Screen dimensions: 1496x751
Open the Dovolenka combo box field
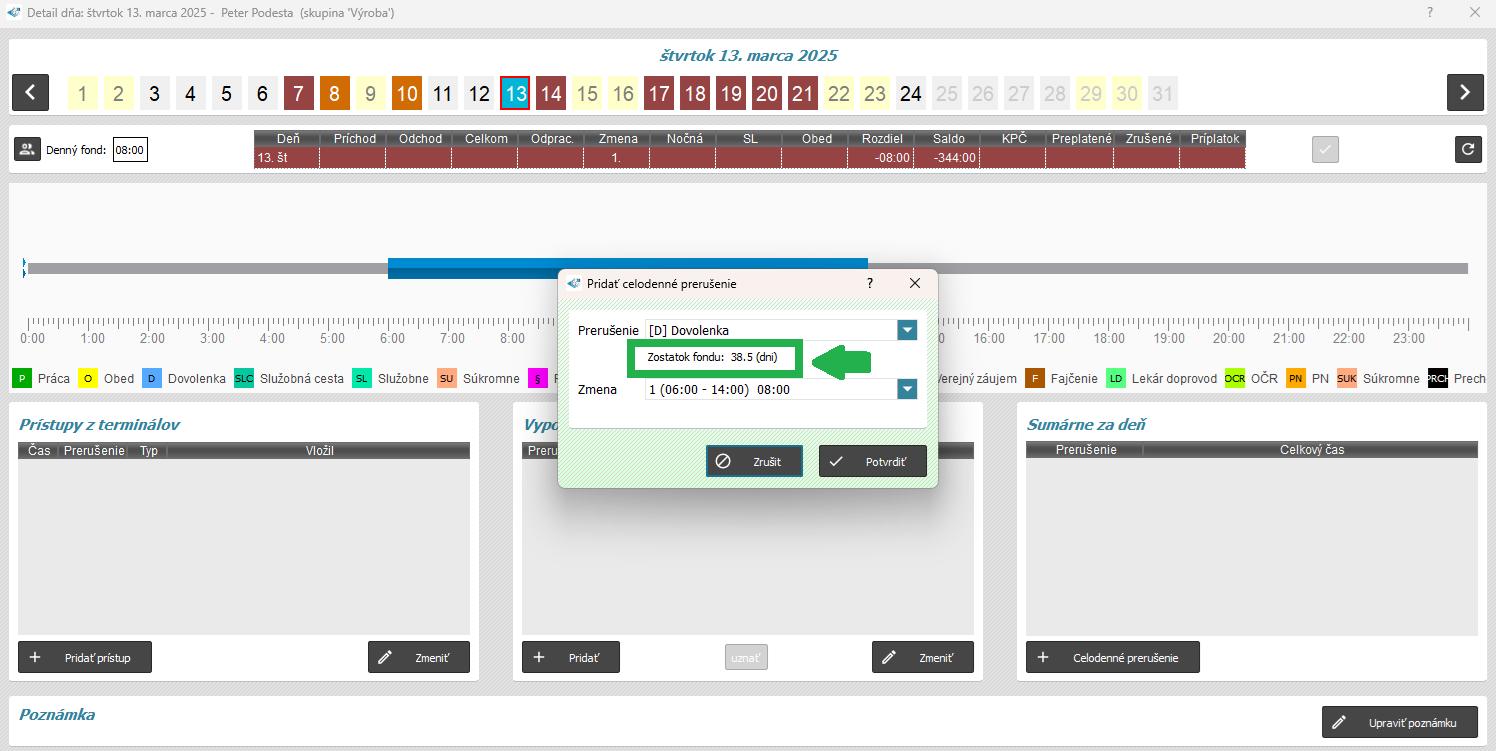click(770, 330)
